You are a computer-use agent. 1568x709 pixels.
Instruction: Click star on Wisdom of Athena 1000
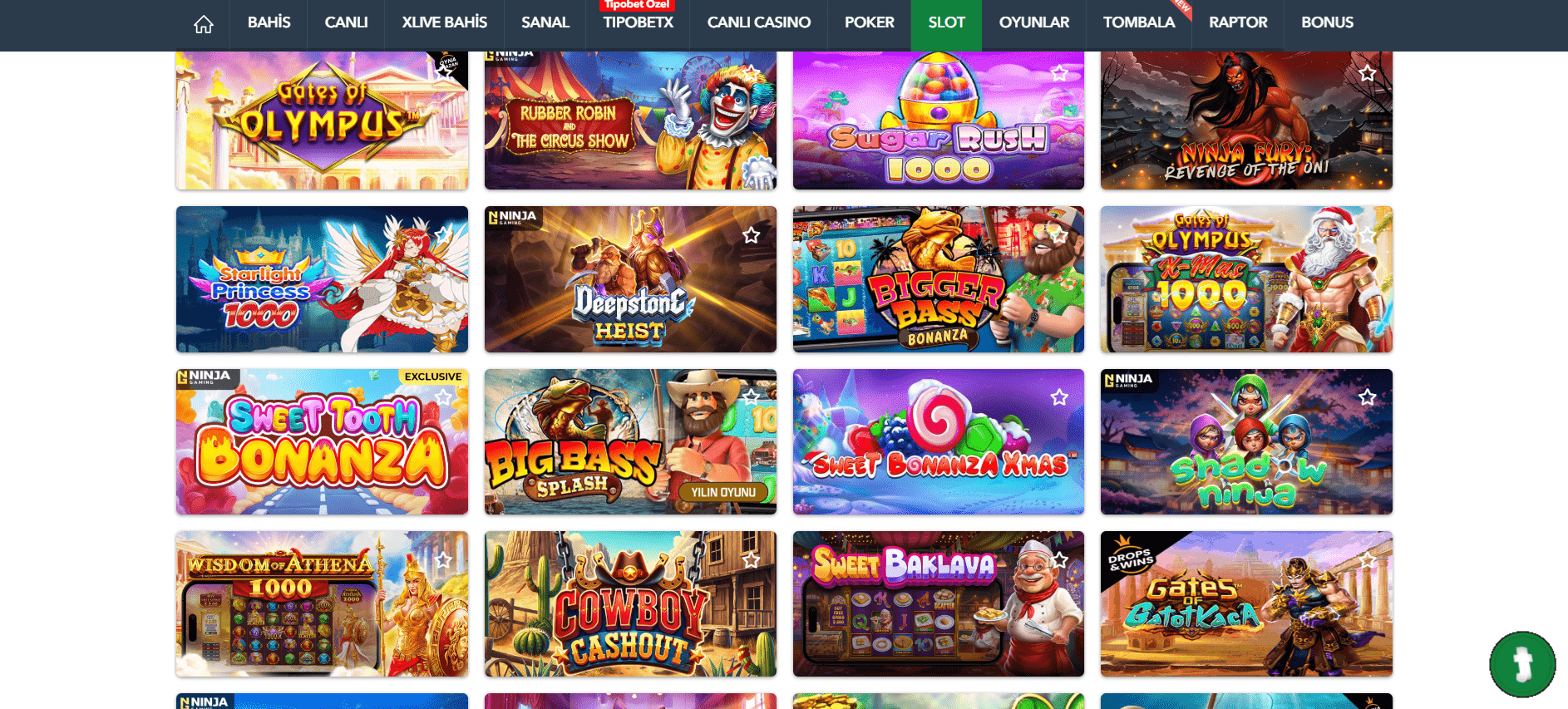[x=444, y=560]
